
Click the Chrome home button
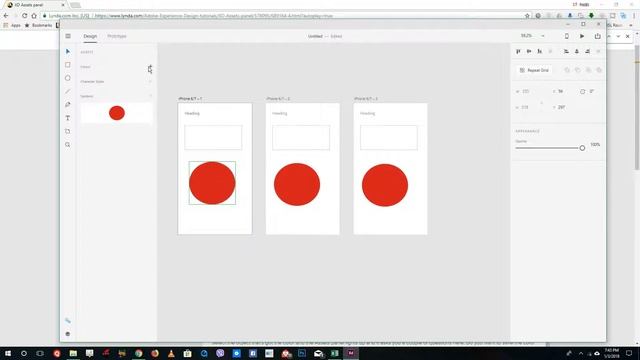point(34,16)
